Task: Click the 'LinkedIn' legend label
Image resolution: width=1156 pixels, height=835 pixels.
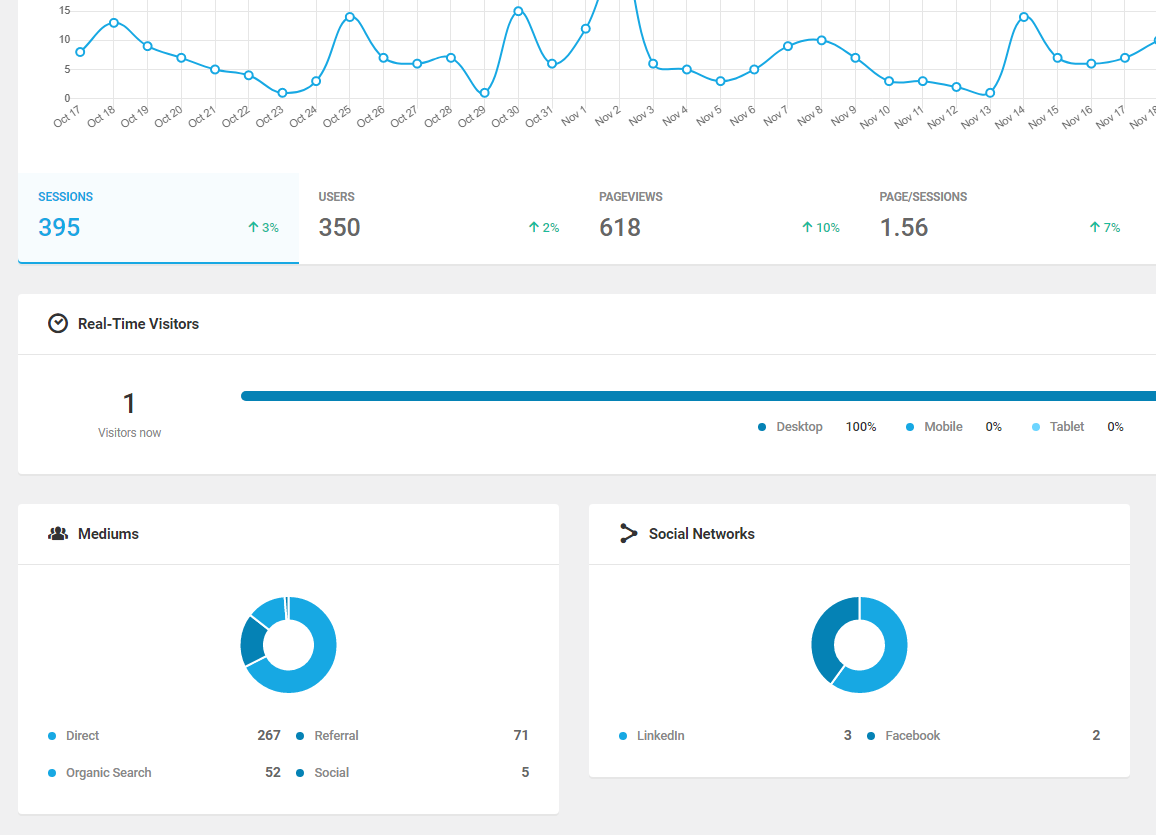Action: pos(661,736)
